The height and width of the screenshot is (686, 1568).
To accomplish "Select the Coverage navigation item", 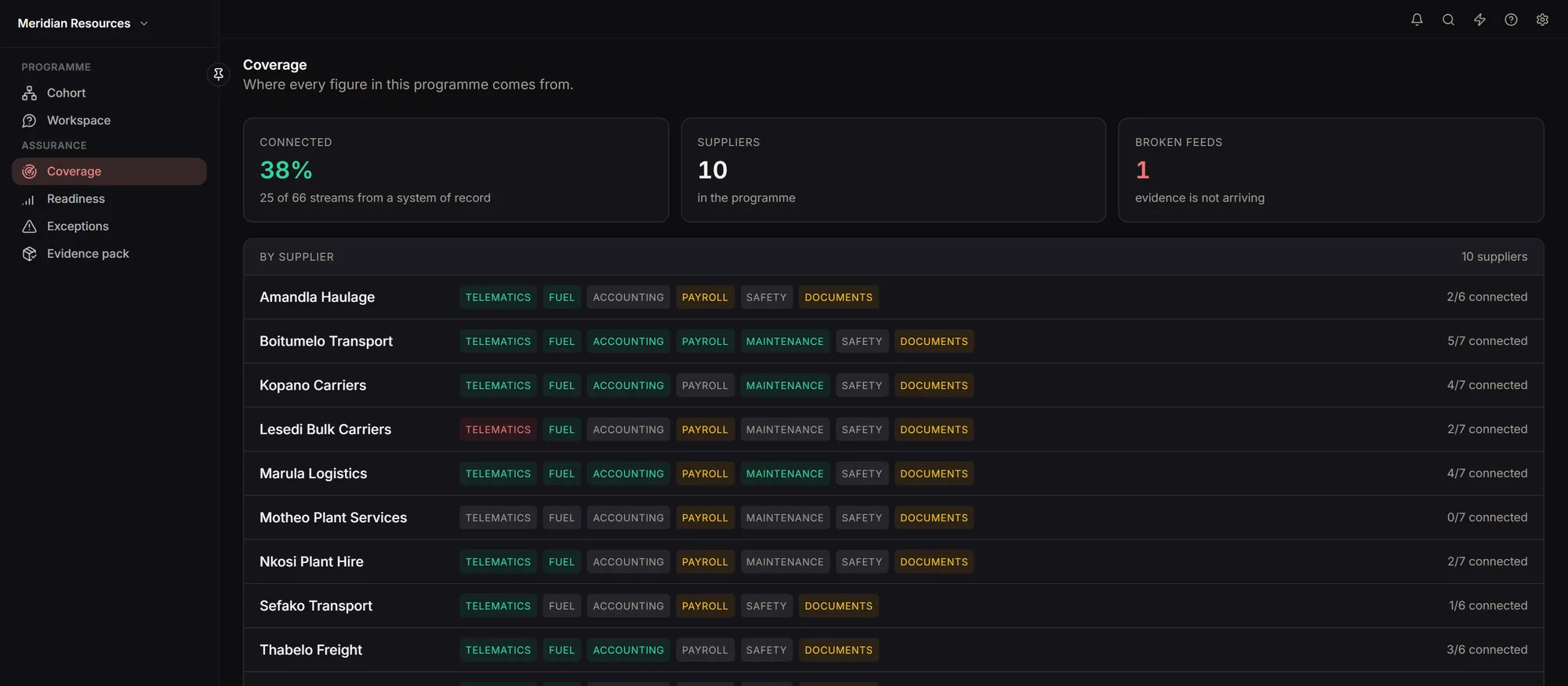I will point(109,172).
